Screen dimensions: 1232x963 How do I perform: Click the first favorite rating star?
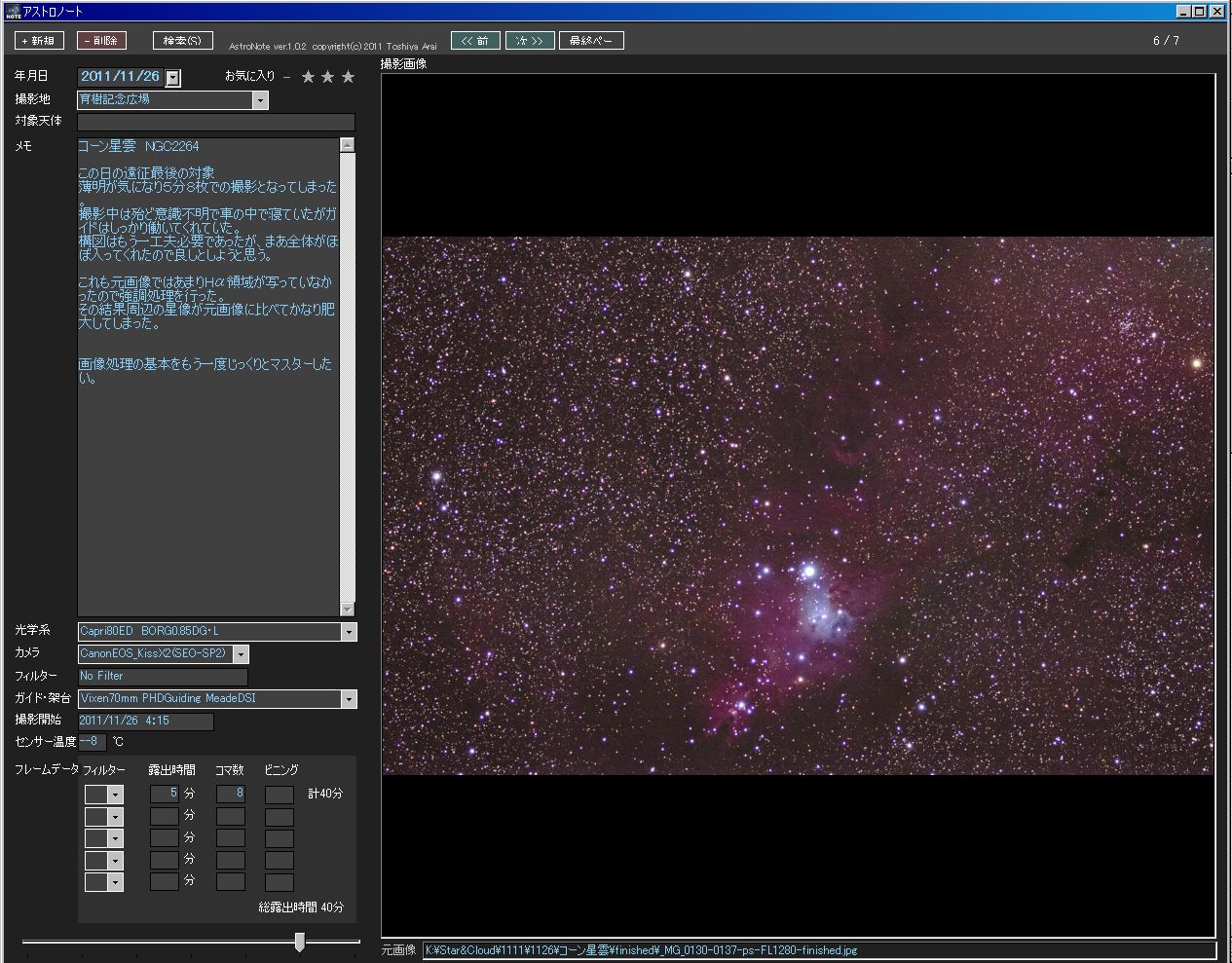point(308,77)
